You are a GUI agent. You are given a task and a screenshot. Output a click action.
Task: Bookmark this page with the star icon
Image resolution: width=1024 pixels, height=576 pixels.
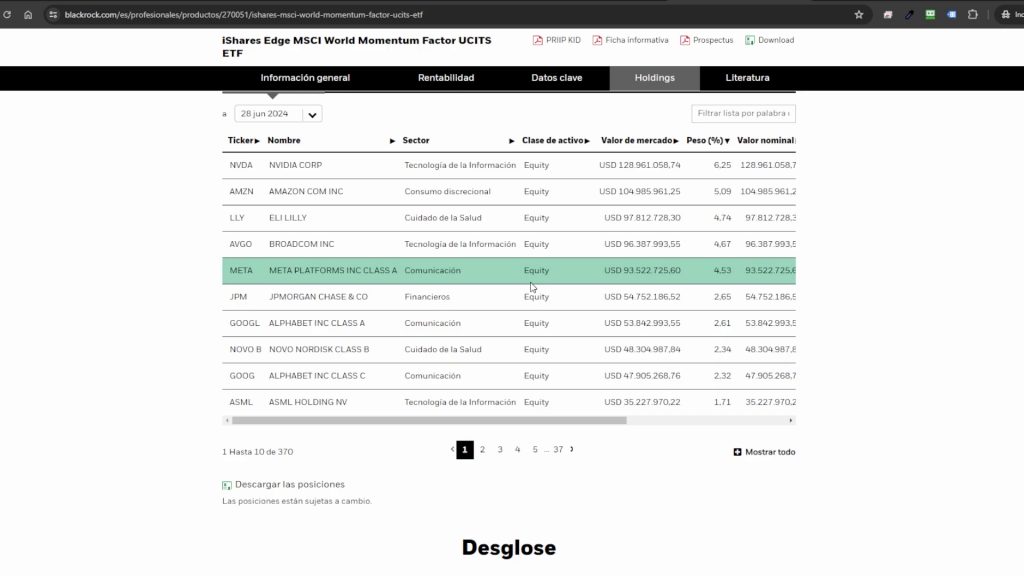[x=859, y=14]
